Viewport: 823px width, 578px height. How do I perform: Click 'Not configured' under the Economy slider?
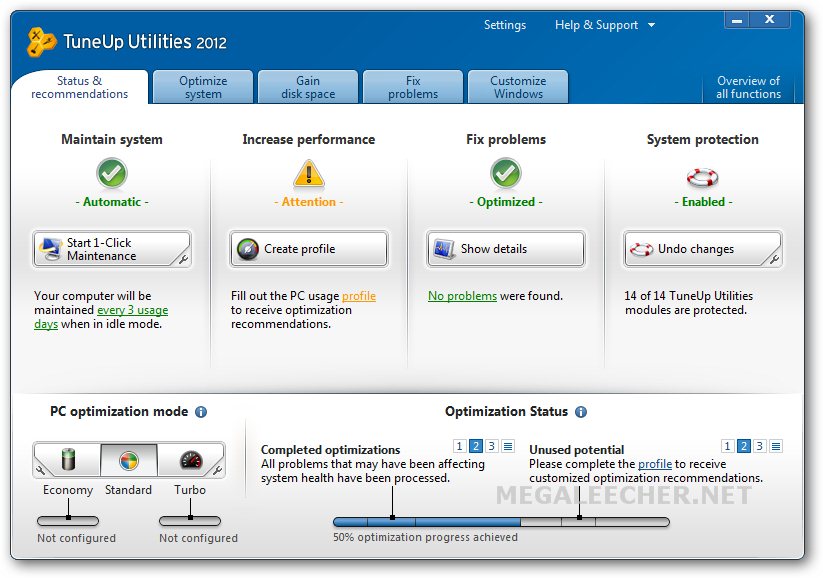[77, 538]
